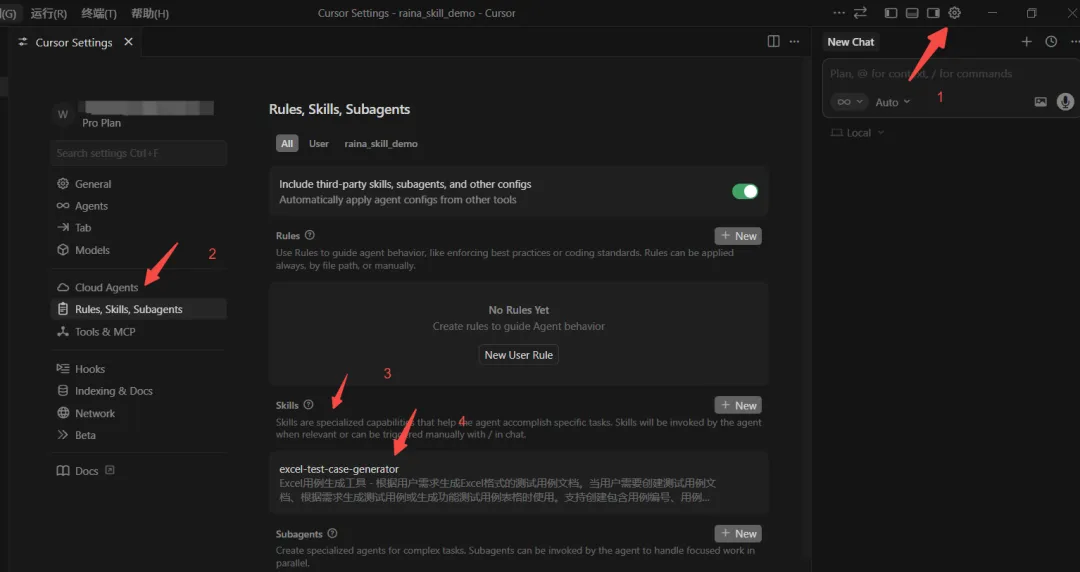
Task: Open the 运行(R) menu
Action: 49,13
